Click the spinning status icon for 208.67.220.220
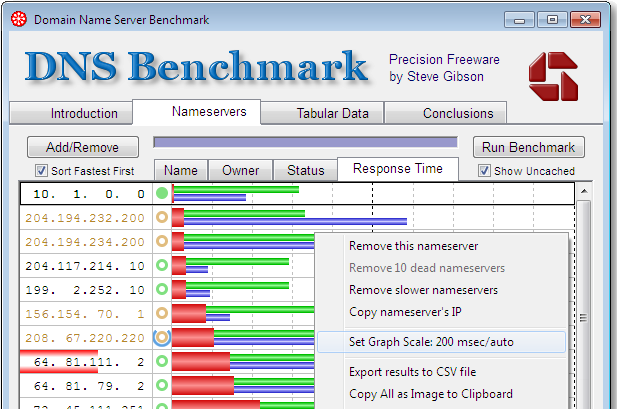The width and height of the screenshot is (617, 409). coord(162,337)
